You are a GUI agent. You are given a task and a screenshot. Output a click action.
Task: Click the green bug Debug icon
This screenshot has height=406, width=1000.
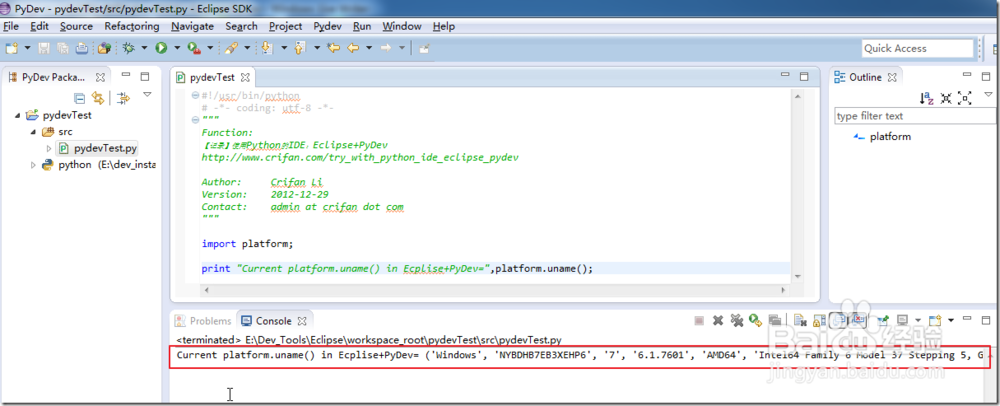(128, 48)
